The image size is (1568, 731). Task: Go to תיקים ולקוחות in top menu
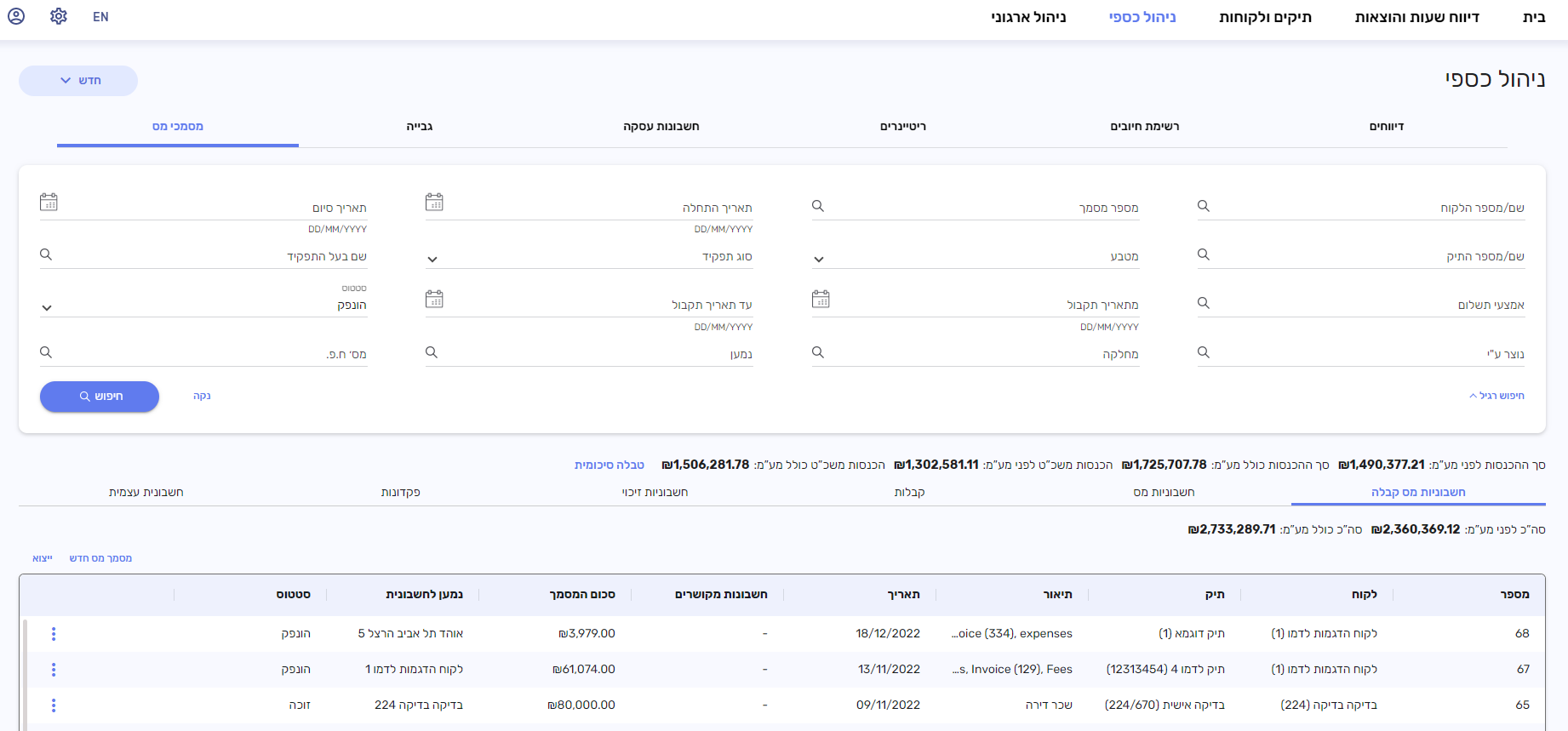coord(1265,17)
